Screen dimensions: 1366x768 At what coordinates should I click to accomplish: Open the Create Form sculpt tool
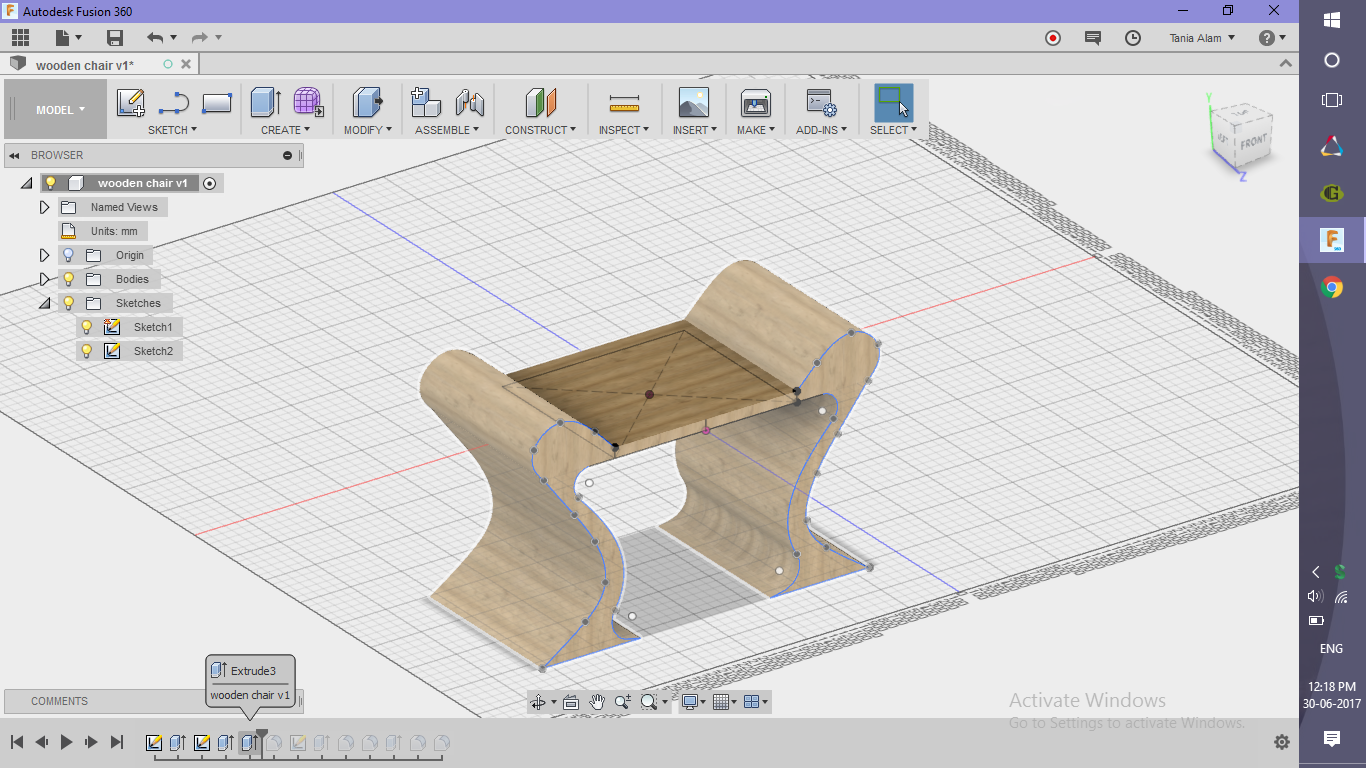(308, 103)
